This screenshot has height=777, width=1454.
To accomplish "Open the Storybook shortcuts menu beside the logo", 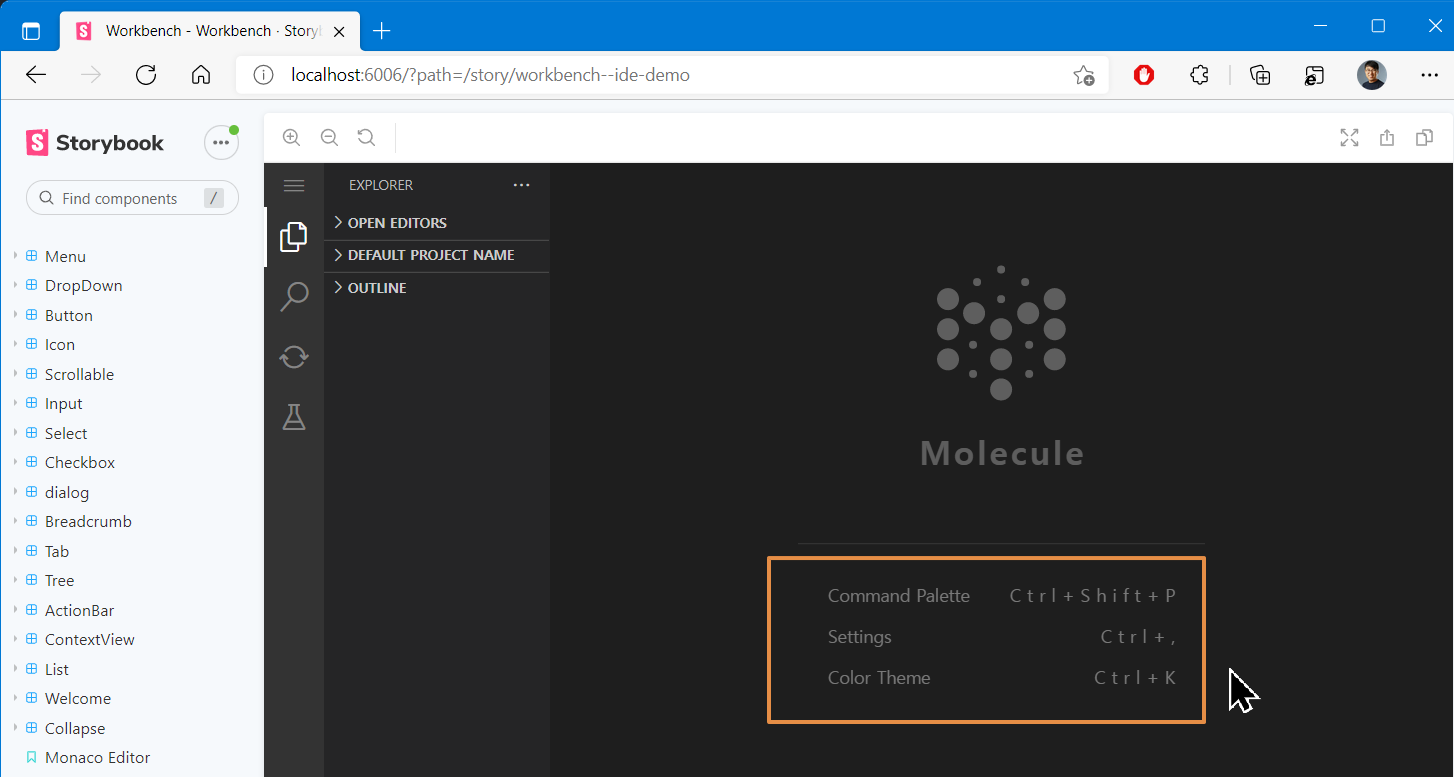I will tap(221, 142).
